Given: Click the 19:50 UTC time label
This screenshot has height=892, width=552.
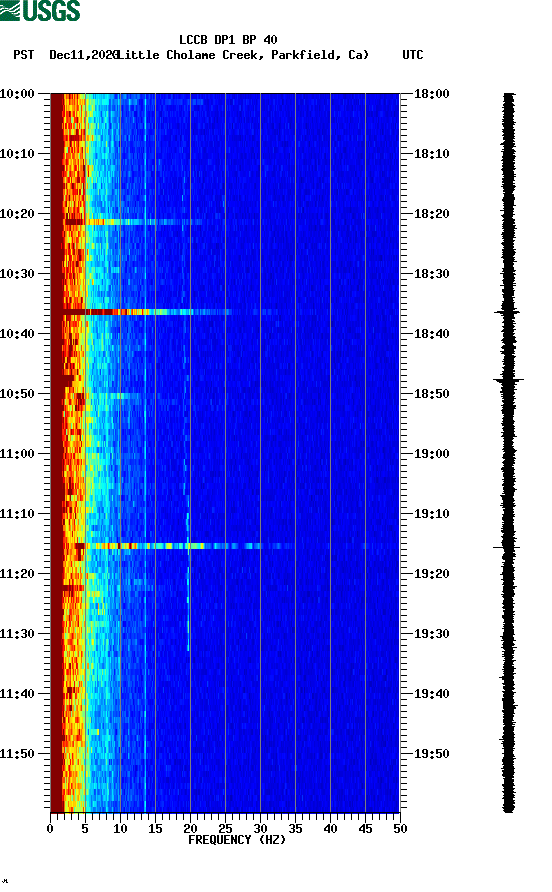Looking at the screenshot, I should pos(431,754).
